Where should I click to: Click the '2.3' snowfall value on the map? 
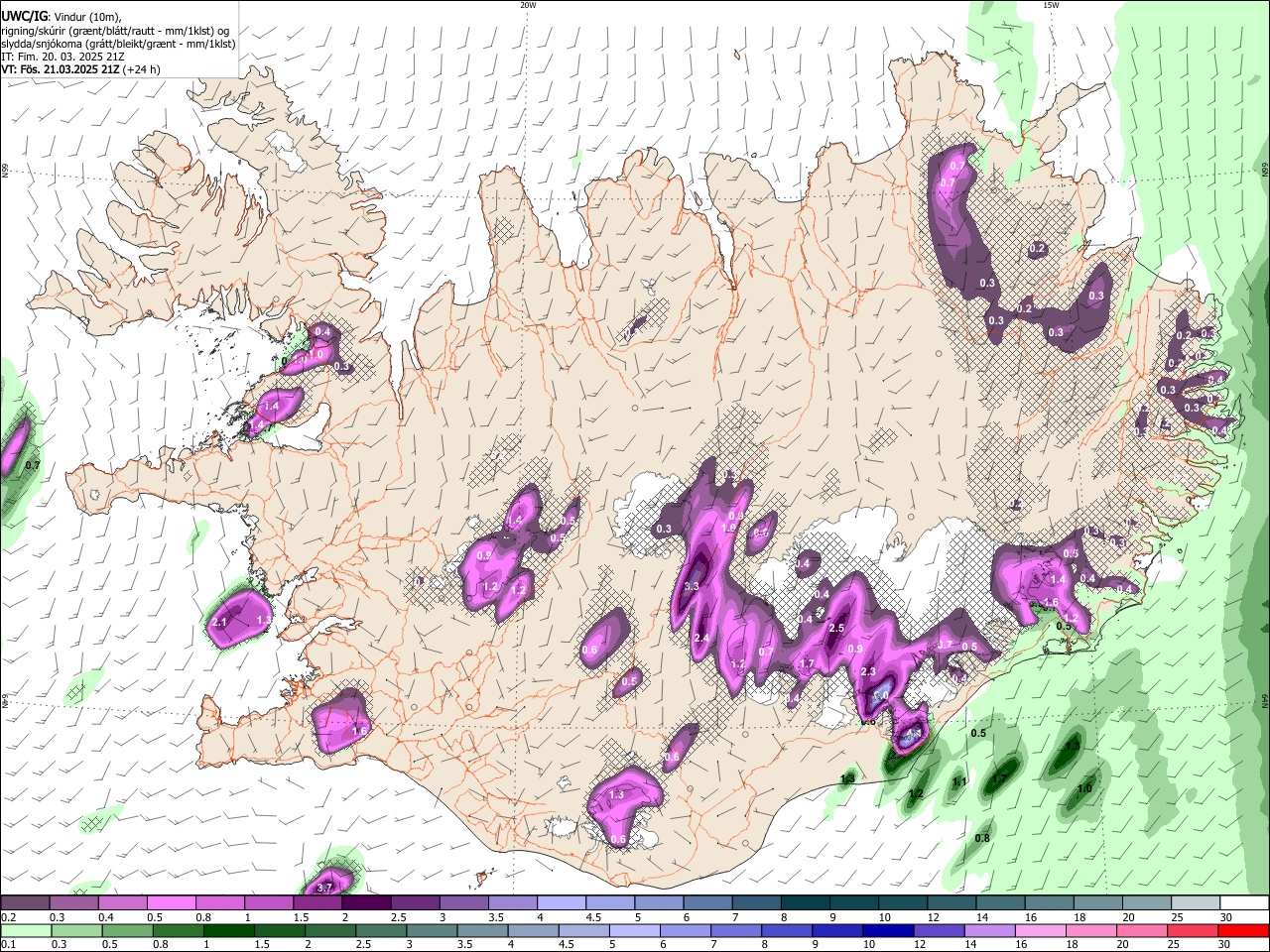coord(868,672)
